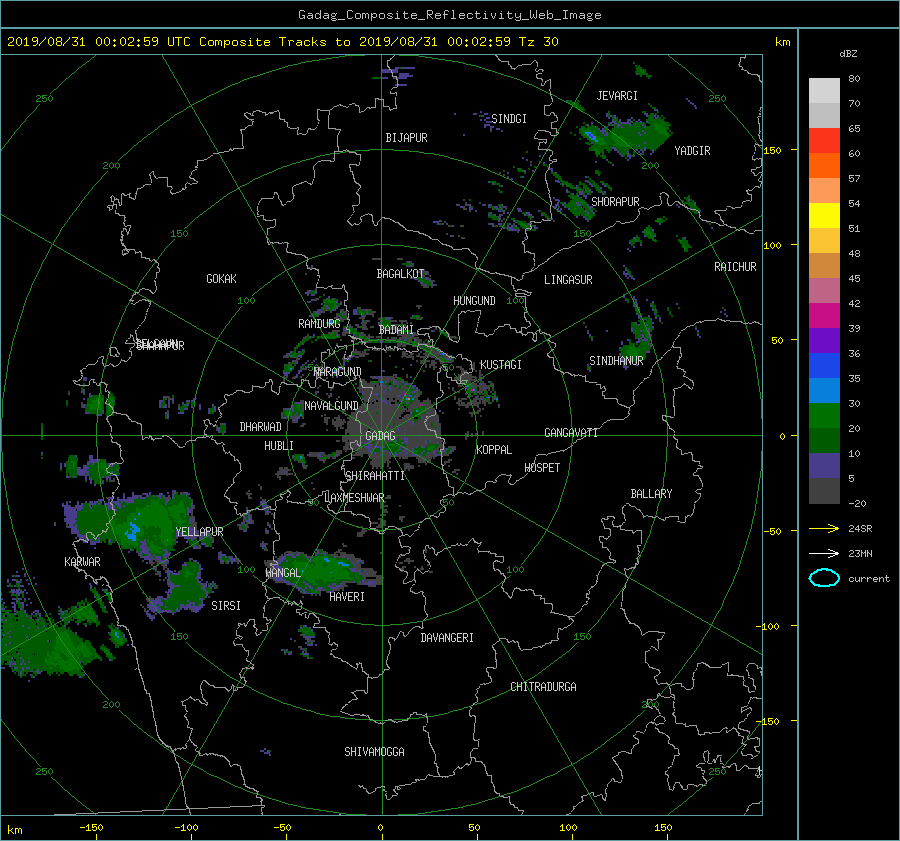Select the YELLAPUR label

(x=199, y=532)
